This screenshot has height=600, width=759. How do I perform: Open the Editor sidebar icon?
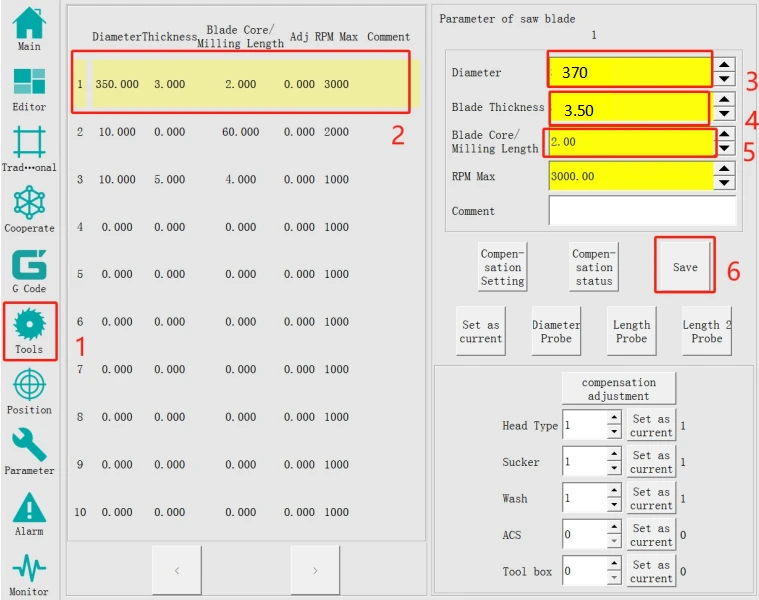pyautogui.click(x=29, y=89)
